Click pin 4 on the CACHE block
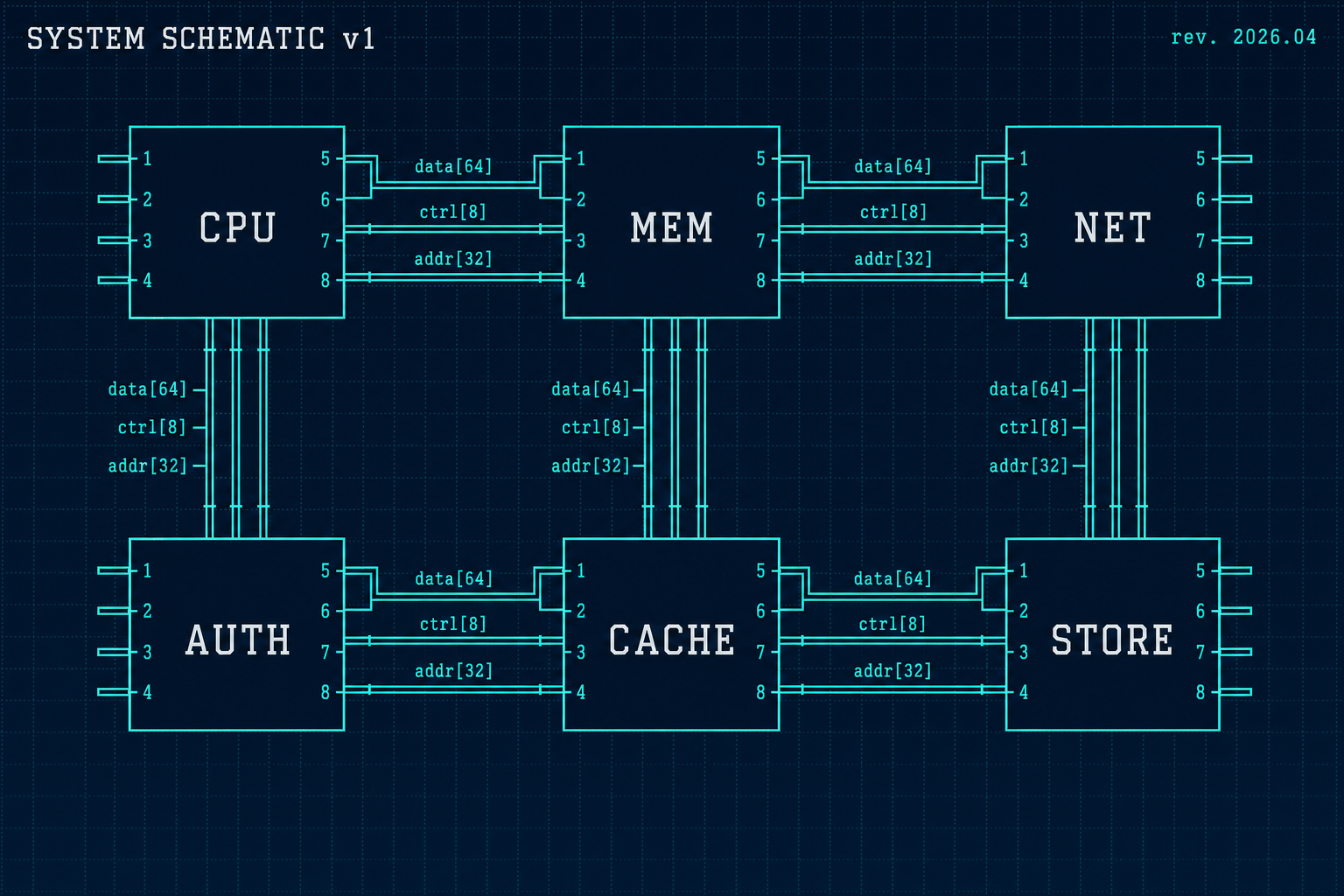This screenshot has width=1344, height=896. point(581,692)
